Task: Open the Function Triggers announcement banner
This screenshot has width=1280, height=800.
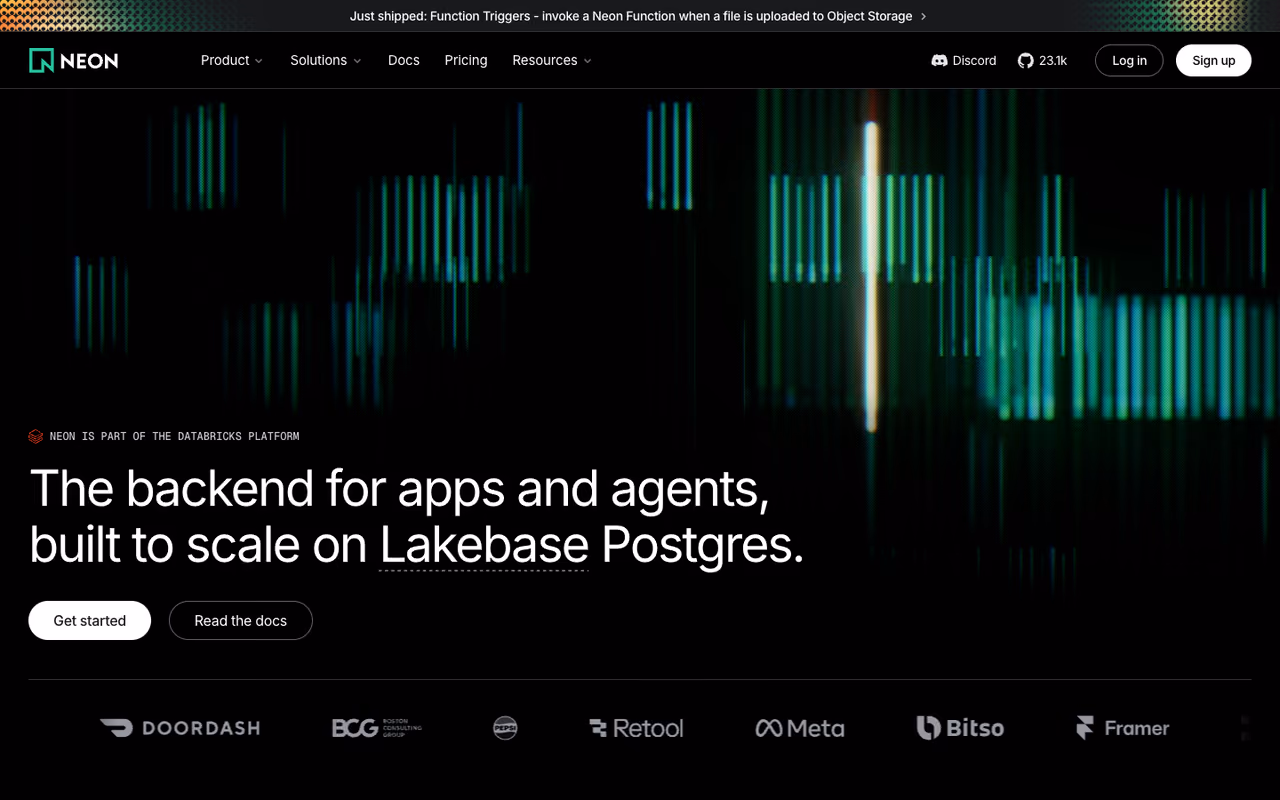Action: point(639,16)
